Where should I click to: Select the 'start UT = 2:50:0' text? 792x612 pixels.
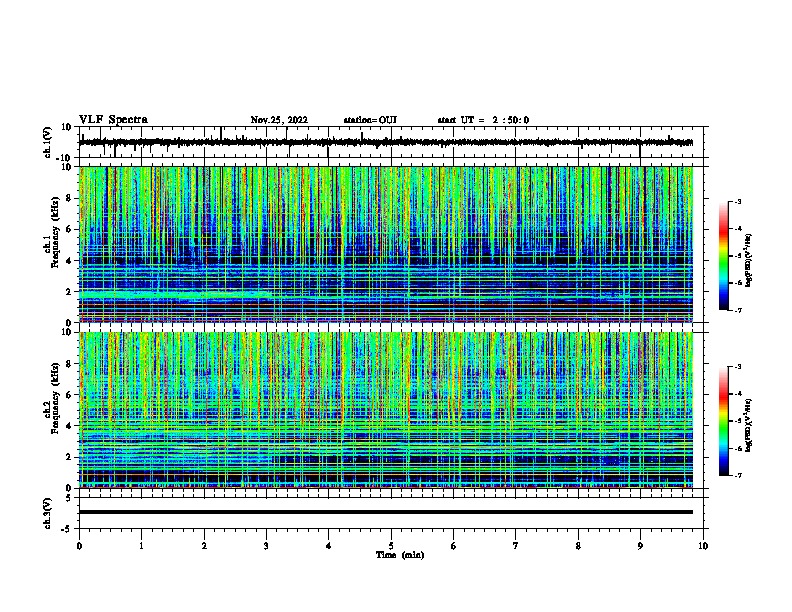[x=483, y=120]
